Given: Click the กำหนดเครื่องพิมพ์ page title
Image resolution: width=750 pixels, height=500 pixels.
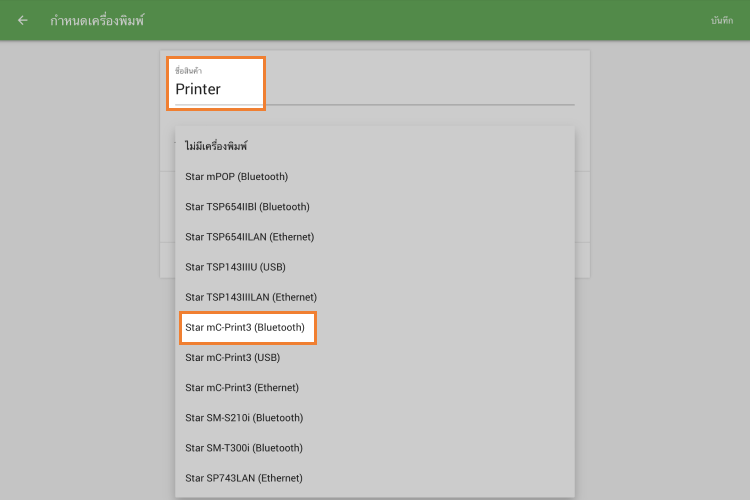Looking at the screenshot, I should pos(97,20).
